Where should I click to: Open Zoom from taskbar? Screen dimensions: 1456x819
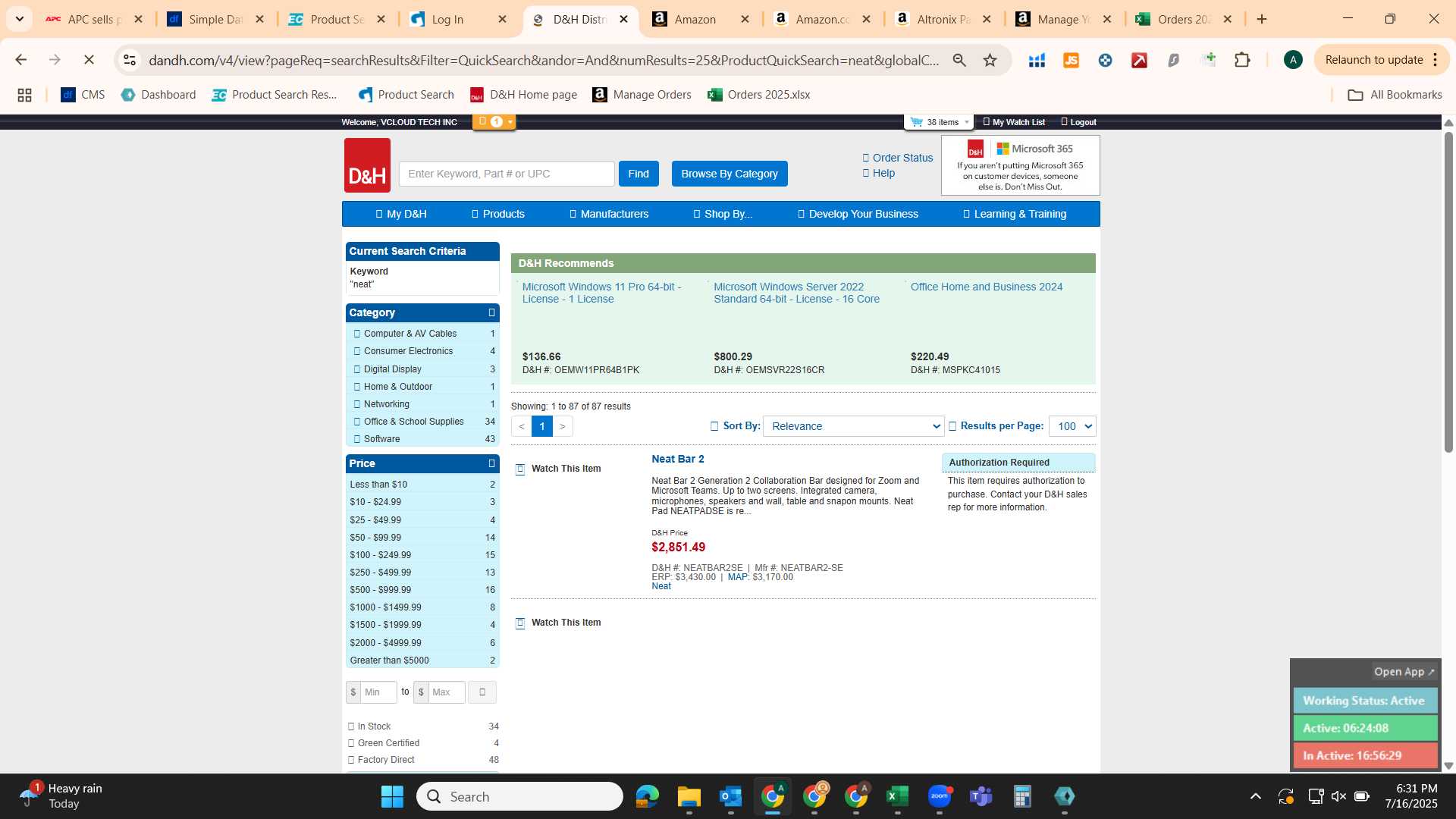(x=939, y=796)
